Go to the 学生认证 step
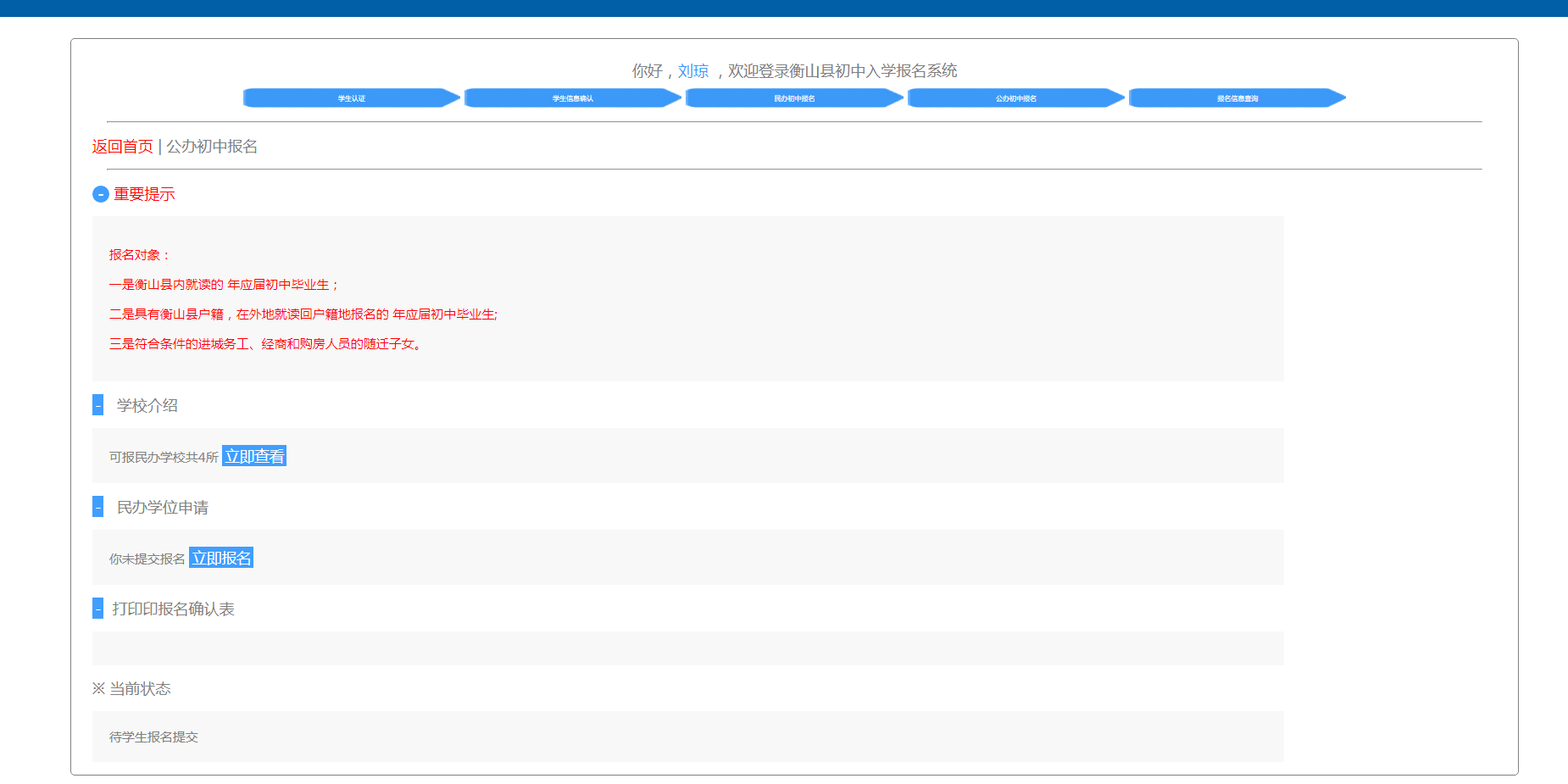 tap(351, 98)
